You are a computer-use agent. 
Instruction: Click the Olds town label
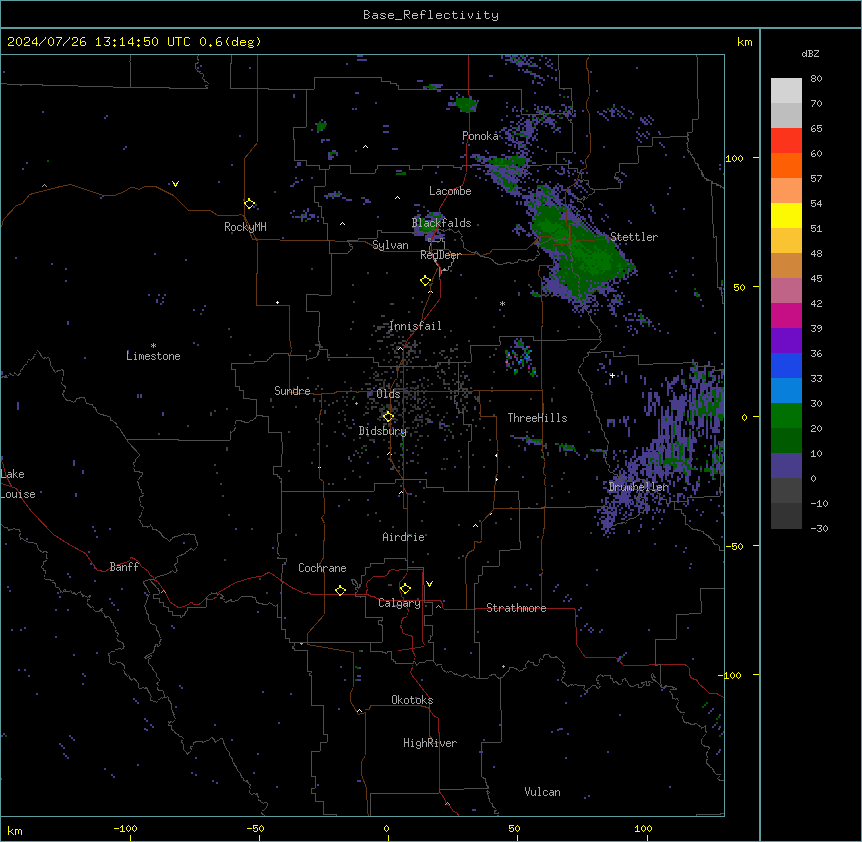[388, 394]
